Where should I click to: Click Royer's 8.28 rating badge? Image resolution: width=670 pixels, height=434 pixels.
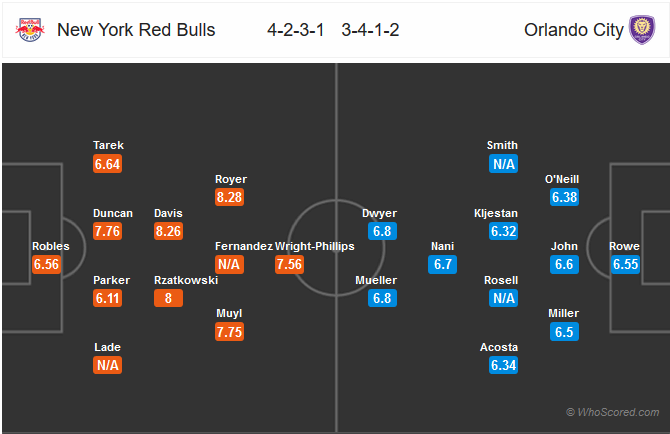[229, 197]
